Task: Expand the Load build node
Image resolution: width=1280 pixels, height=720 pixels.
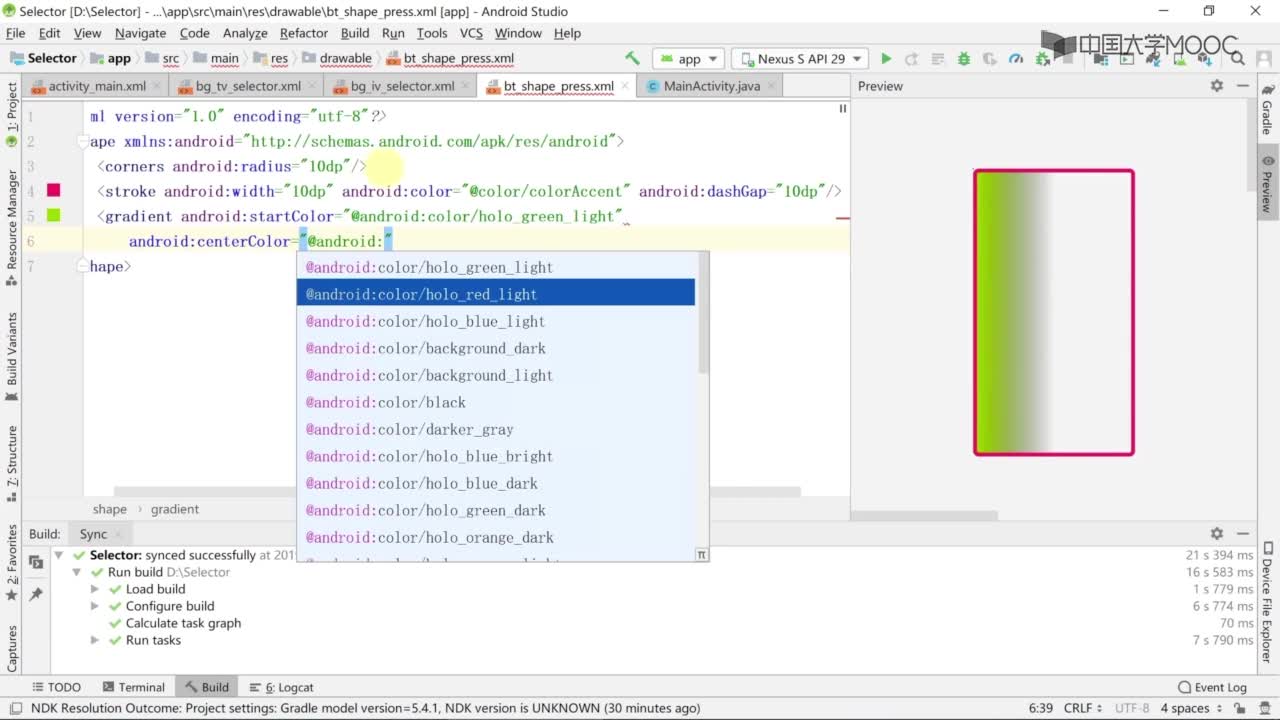Action: pos(95,589)
